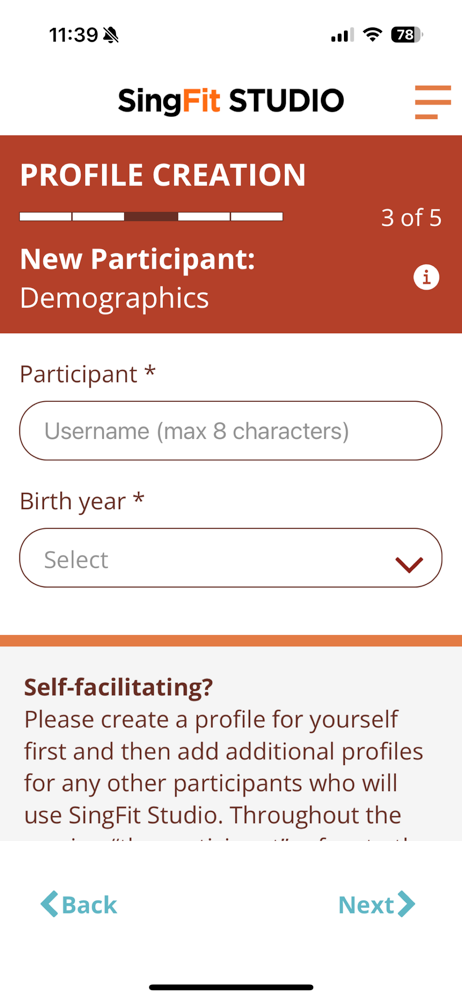
Task: Open the orange hamburger menu
Action: [x=433, y=101]
